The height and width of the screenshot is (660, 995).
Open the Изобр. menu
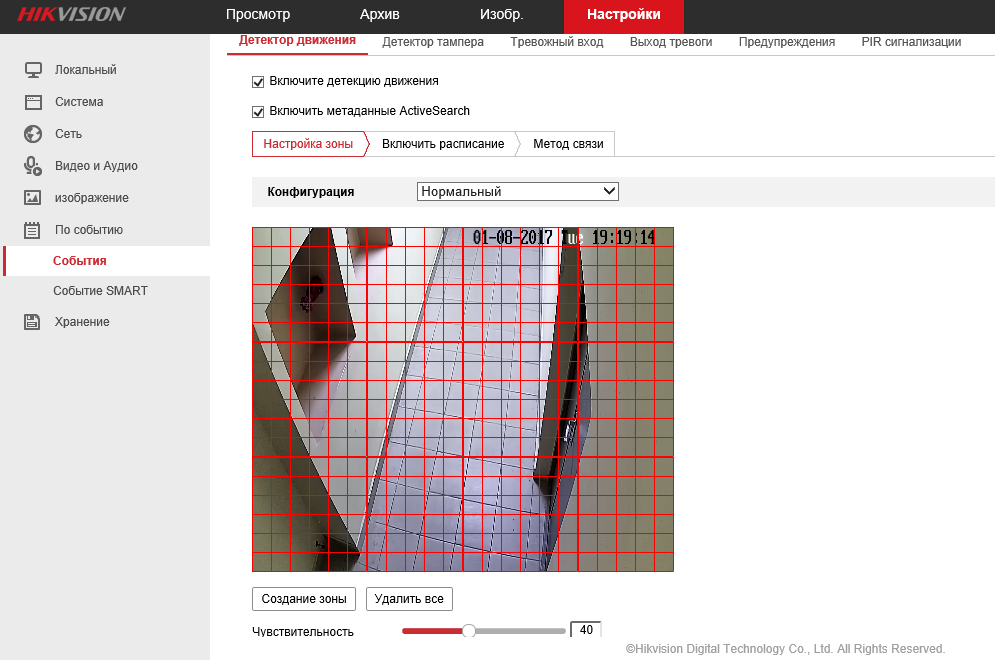tap(501, 15)
